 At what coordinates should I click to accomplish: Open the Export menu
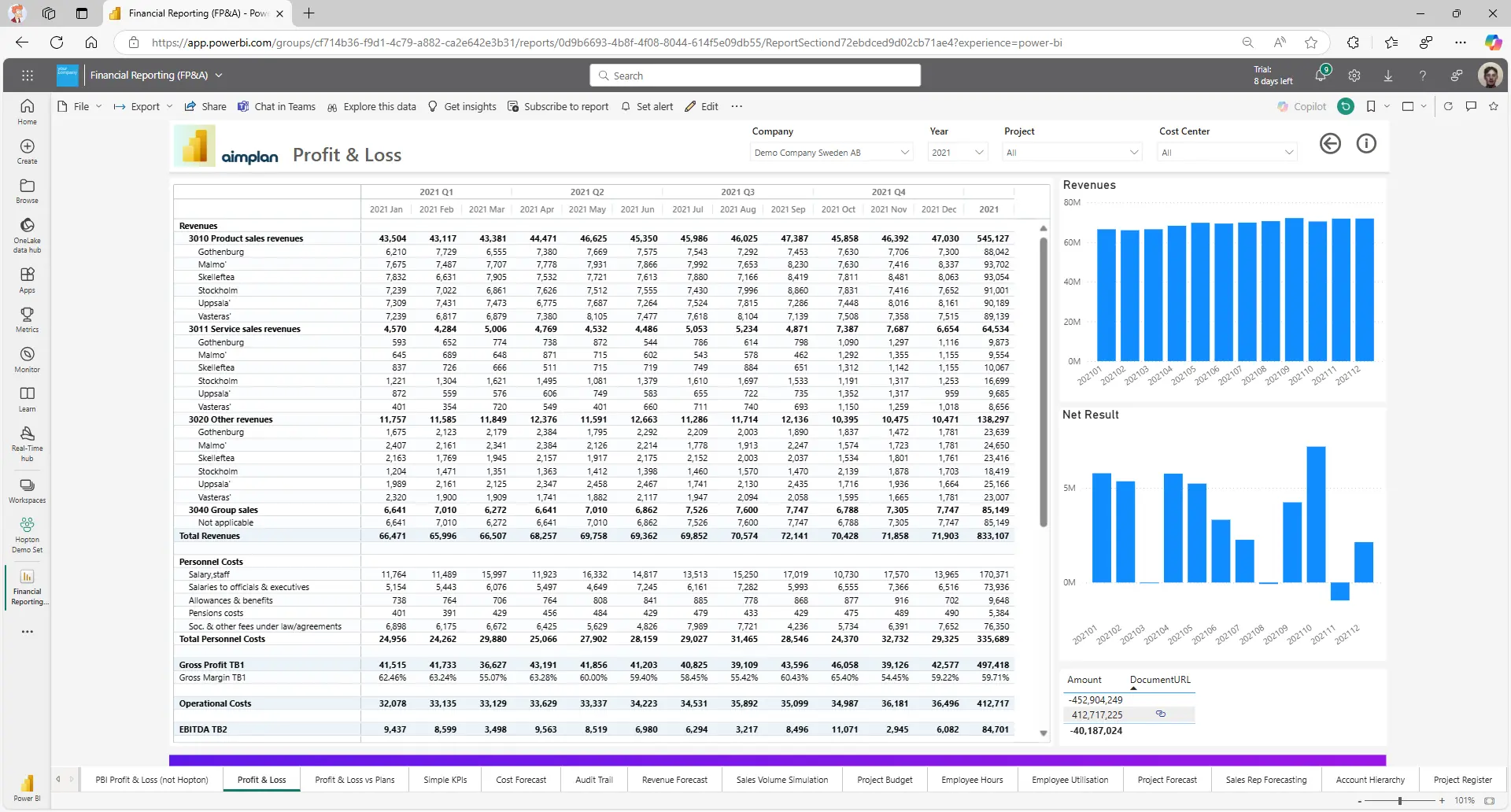click(143, 106)
